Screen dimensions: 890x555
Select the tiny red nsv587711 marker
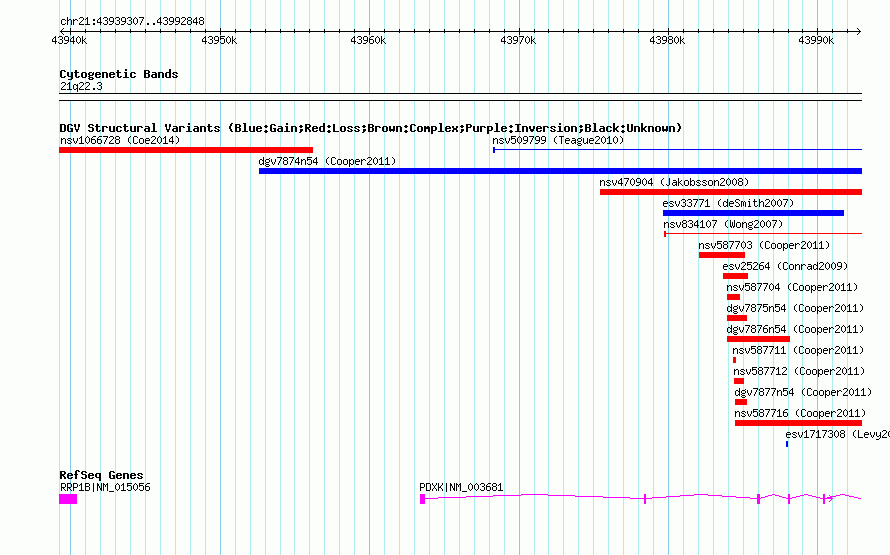(x=734, y=360)
